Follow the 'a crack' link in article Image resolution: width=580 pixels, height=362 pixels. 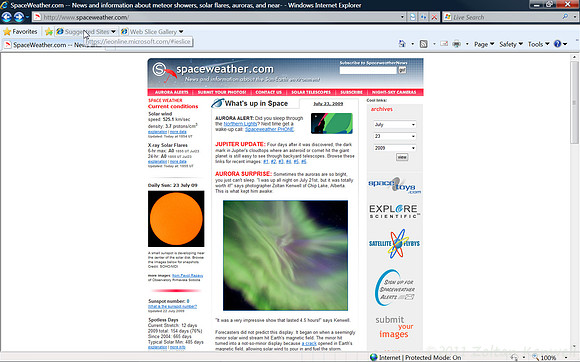point(309,344)
